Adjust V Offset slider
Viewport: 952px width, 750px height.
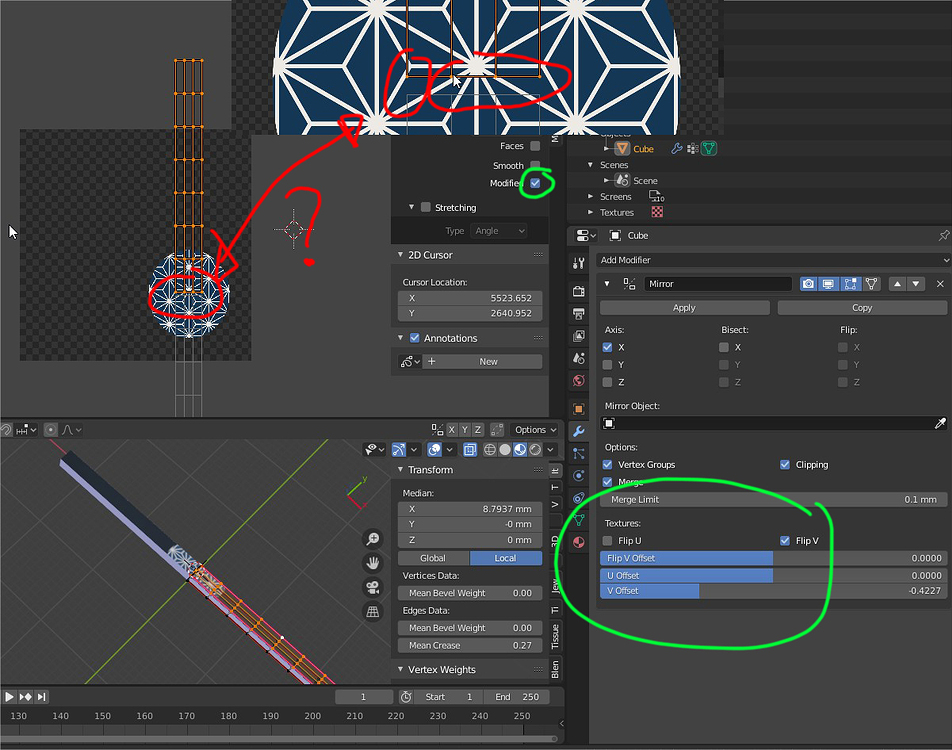point(774,590)
